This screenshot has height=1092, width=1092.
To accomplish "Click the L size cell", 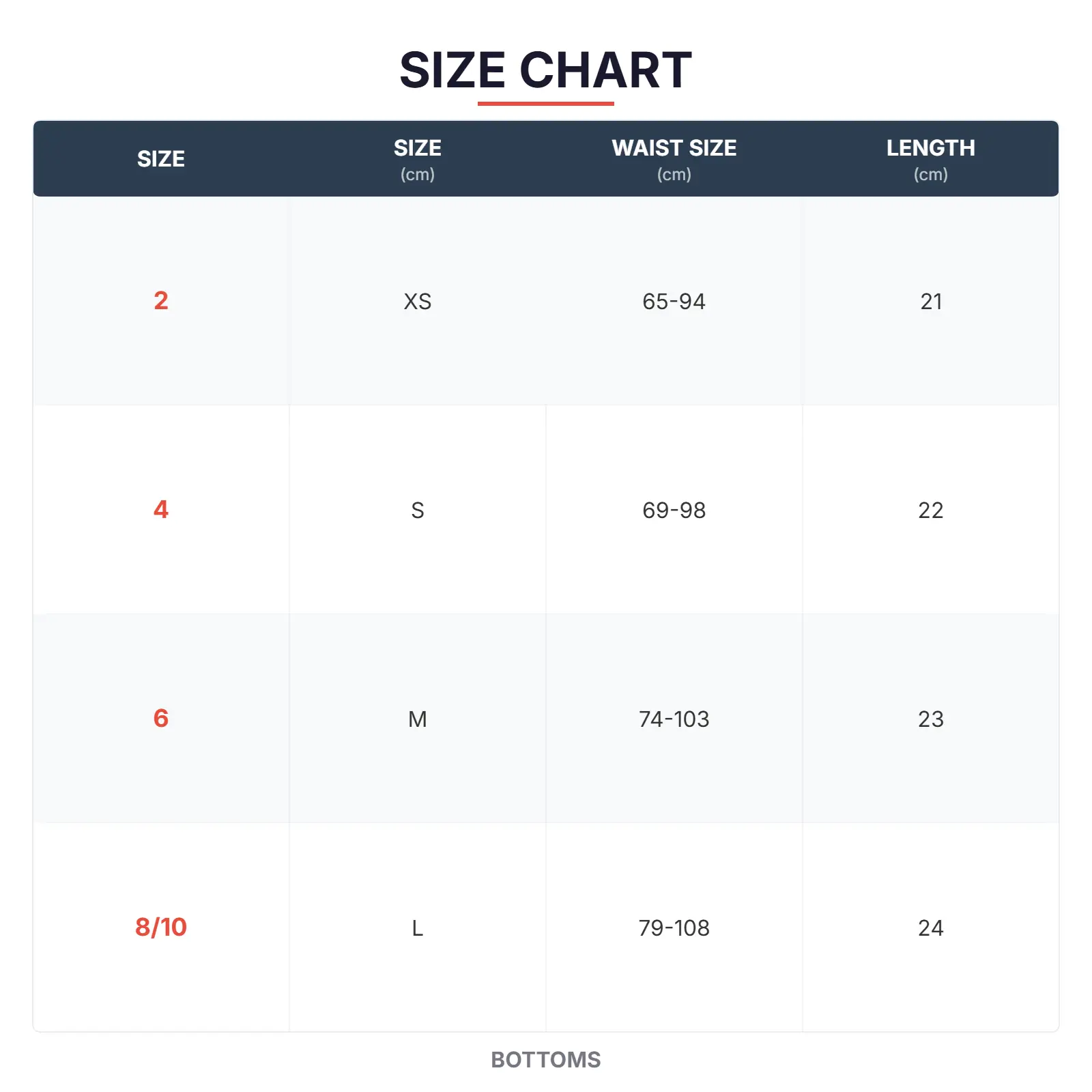I will click(x=418, y=928).
